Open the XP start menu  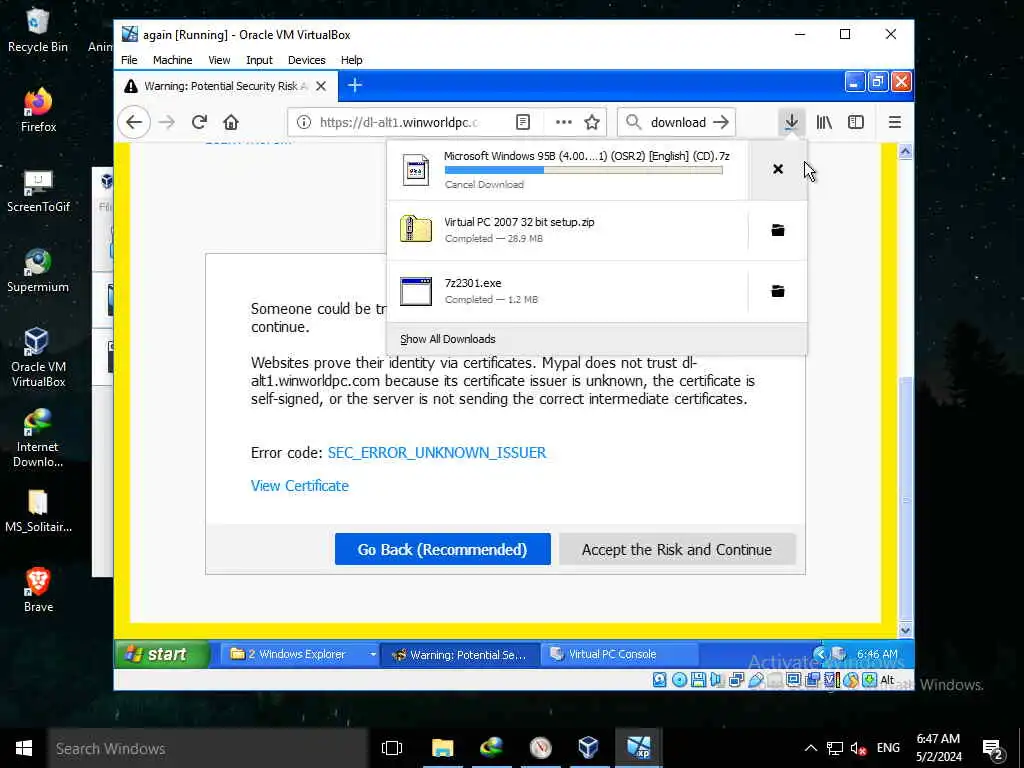point(162,654)
